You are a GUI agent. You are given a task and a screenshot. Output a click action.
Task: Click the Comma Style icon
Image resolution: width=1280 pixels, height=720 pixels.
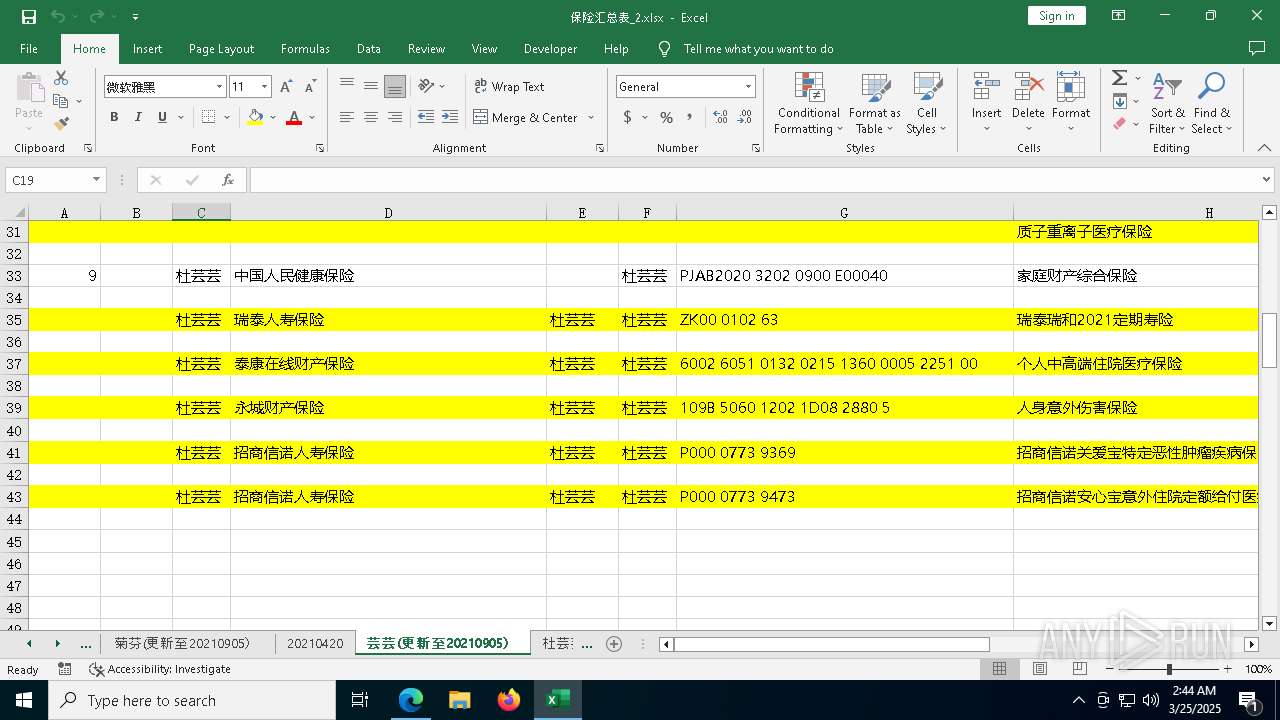tap(690, 117)
